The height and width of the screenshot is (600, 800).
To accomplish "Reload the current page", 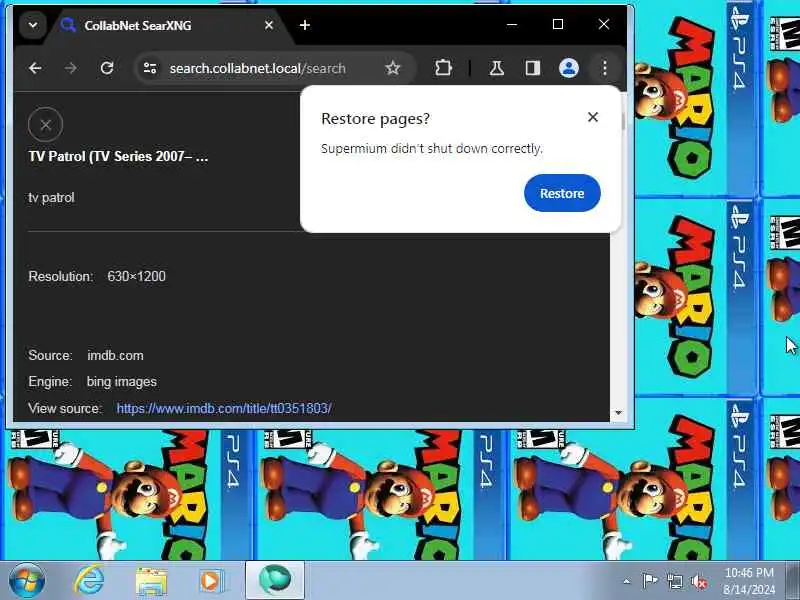I will pyautogui.click(x=107, y=68).
